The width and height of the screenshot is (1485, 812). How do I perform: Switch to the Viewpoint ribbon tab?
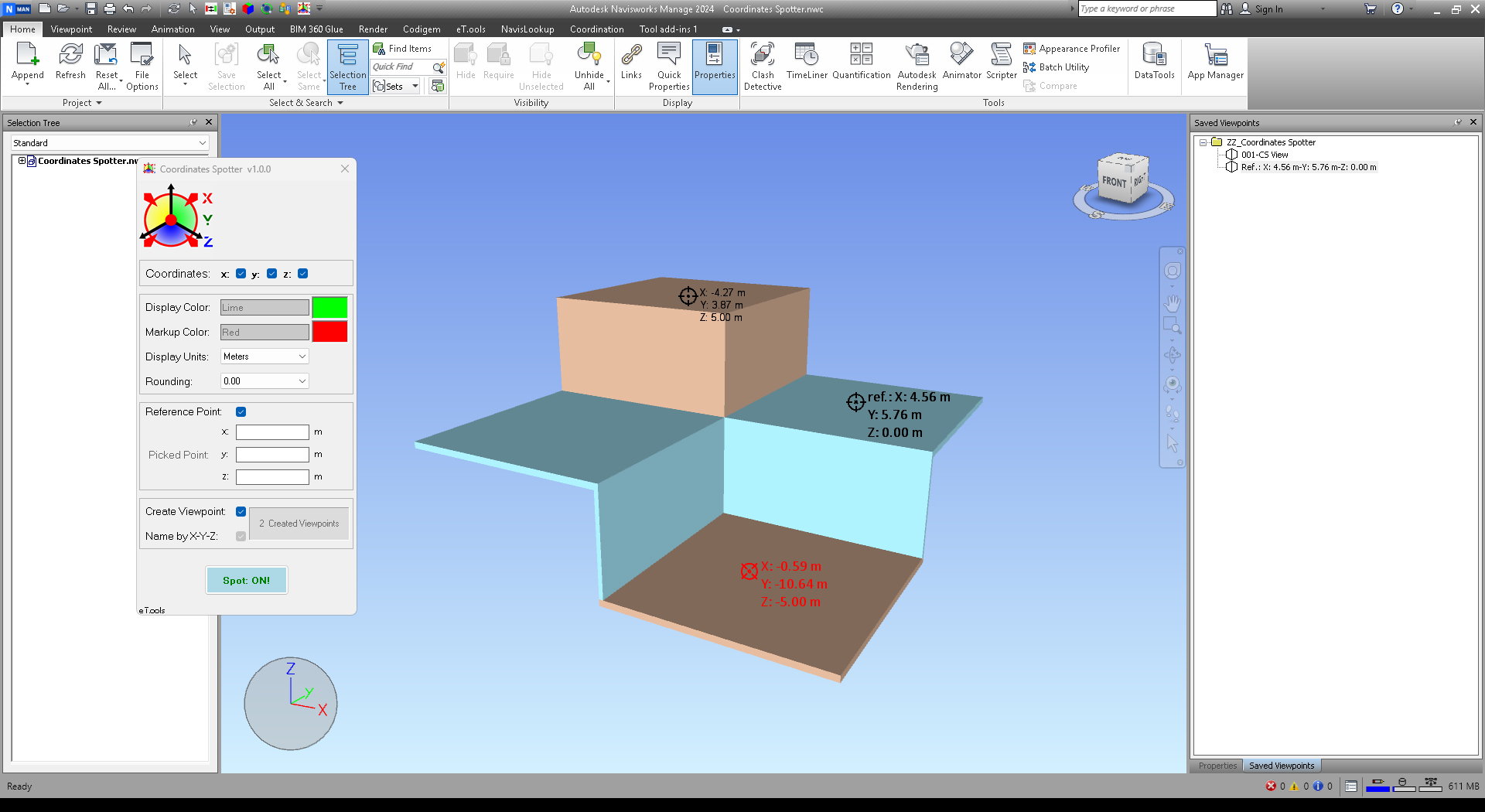pos(71,29)
